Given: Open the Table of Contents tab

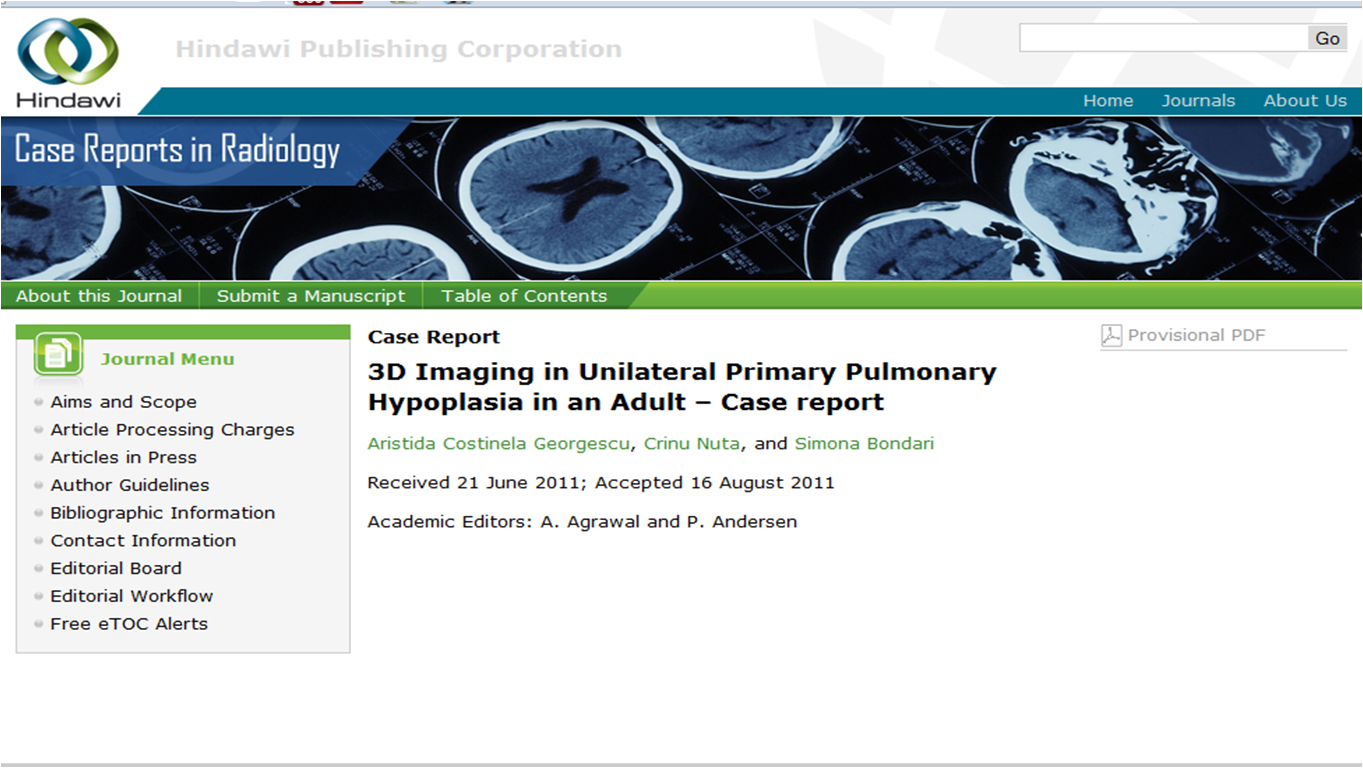Looking at the screenshot, I should click(x=524, y=296).
